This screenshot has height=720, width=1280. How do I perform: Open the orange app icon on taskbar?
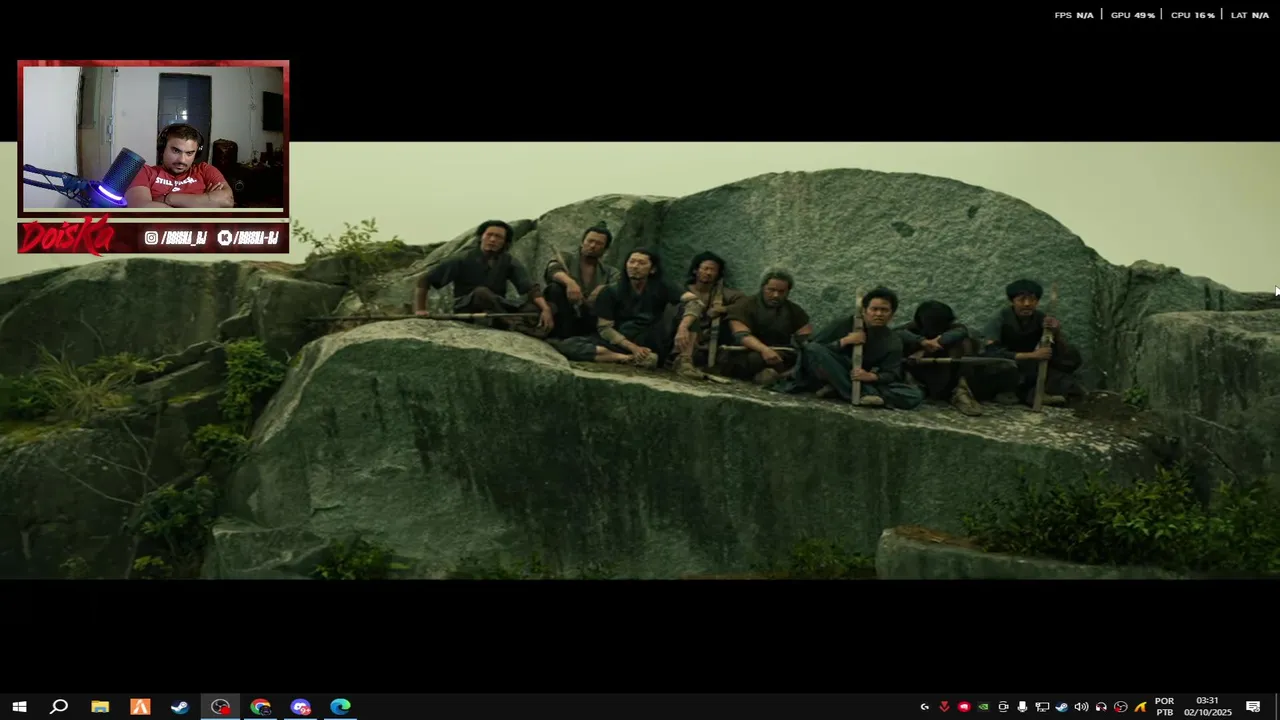point(140,706)
